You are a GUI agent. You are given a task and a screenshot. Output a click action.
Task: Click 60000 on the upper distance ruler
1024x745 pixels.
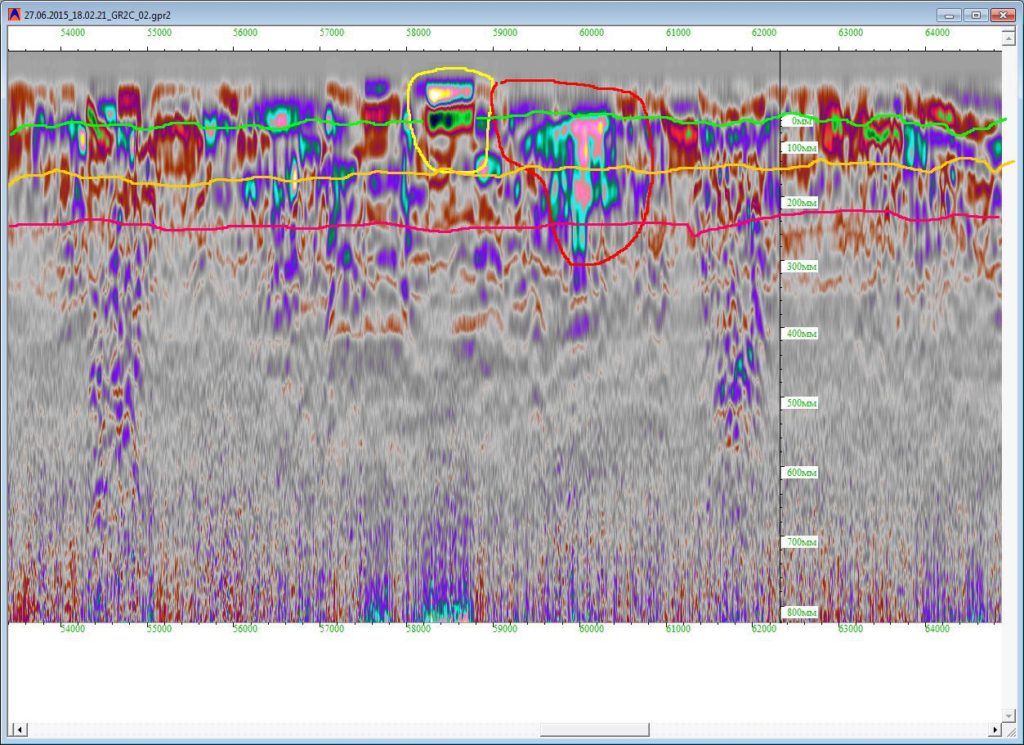tap(592, 33)
